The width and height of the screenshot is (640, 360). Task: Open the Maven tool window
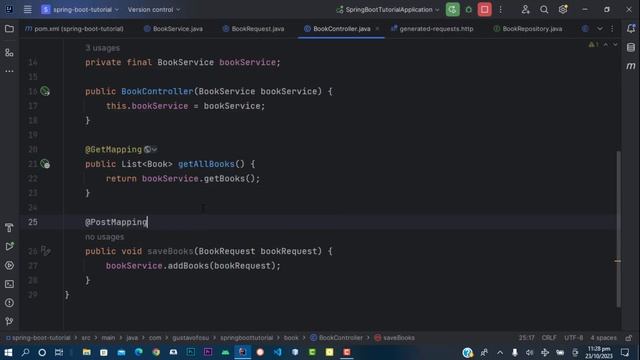tap(631, 66)
